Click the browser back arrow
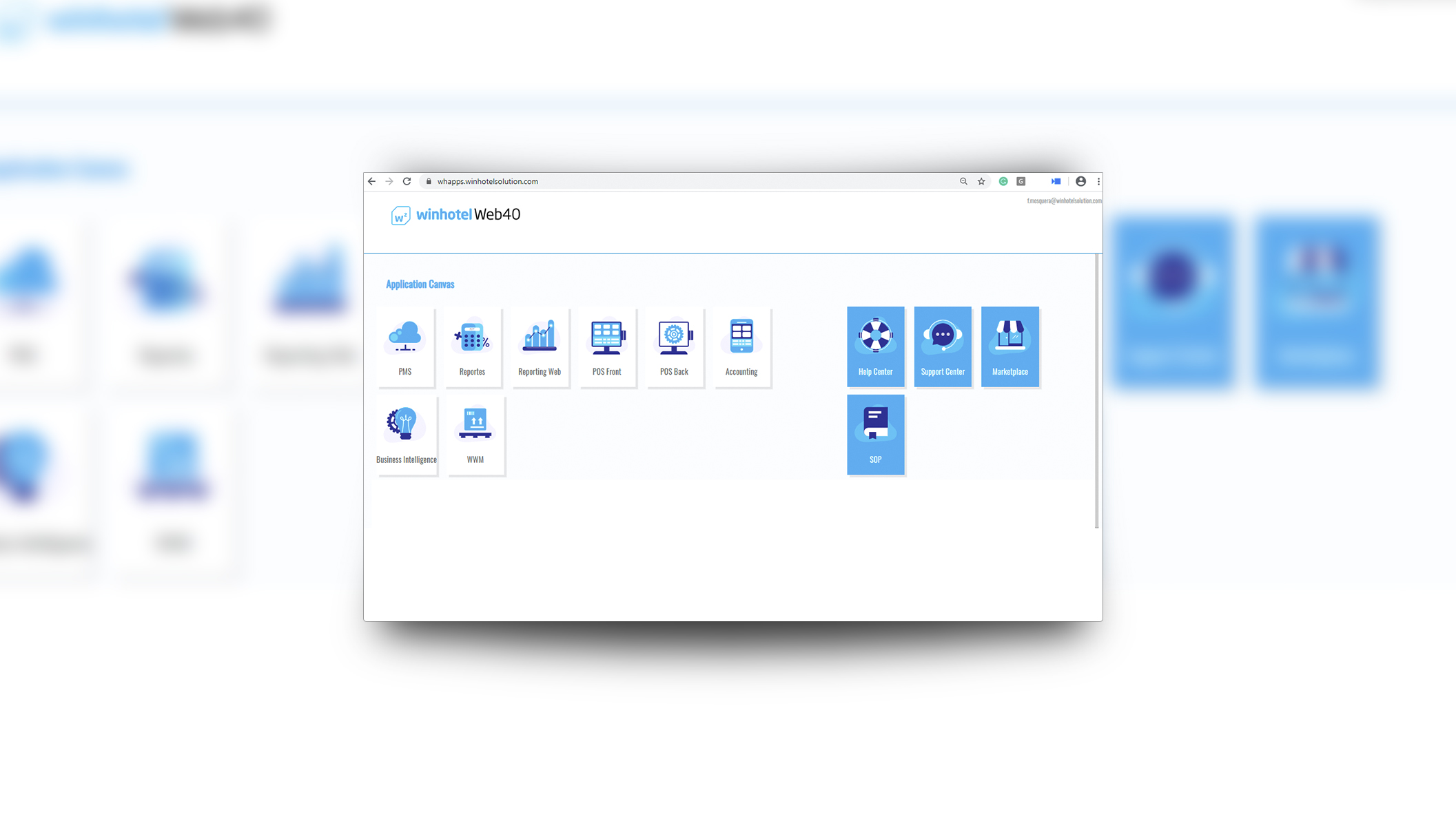Image resolution: width=1456 pixels, height=819 pixels. [x=372, y=181]
